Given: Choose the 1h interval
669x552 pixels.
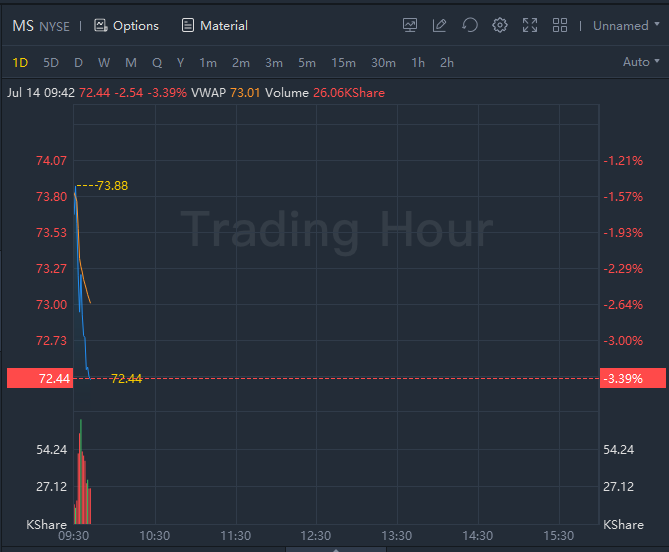Looking at the screenshot, I should pyautogui.click(x=418, y=63).
